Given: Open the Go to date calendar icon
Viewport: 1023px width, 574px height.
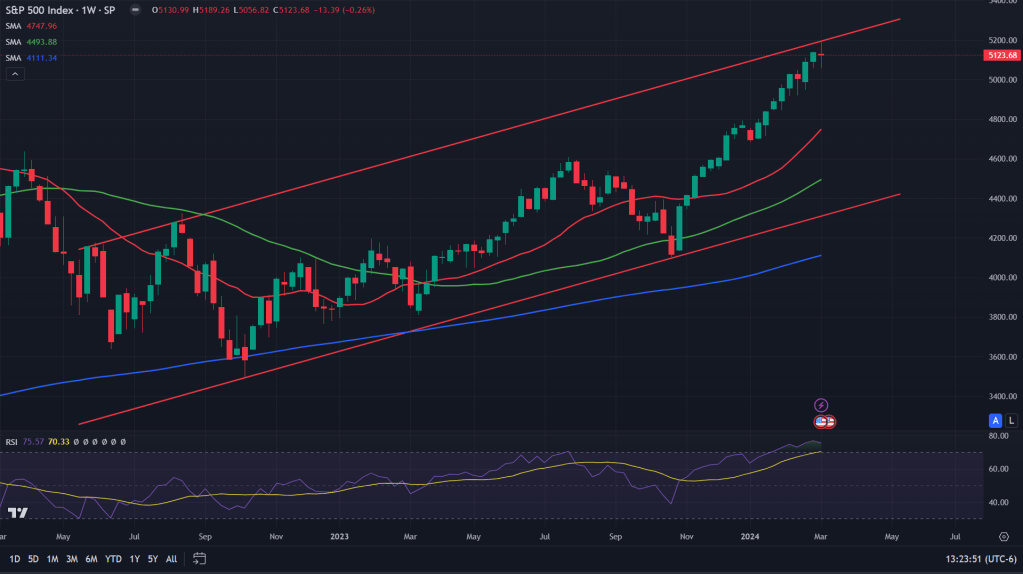Looking at the screenshot, I should (x=200, y=559).
